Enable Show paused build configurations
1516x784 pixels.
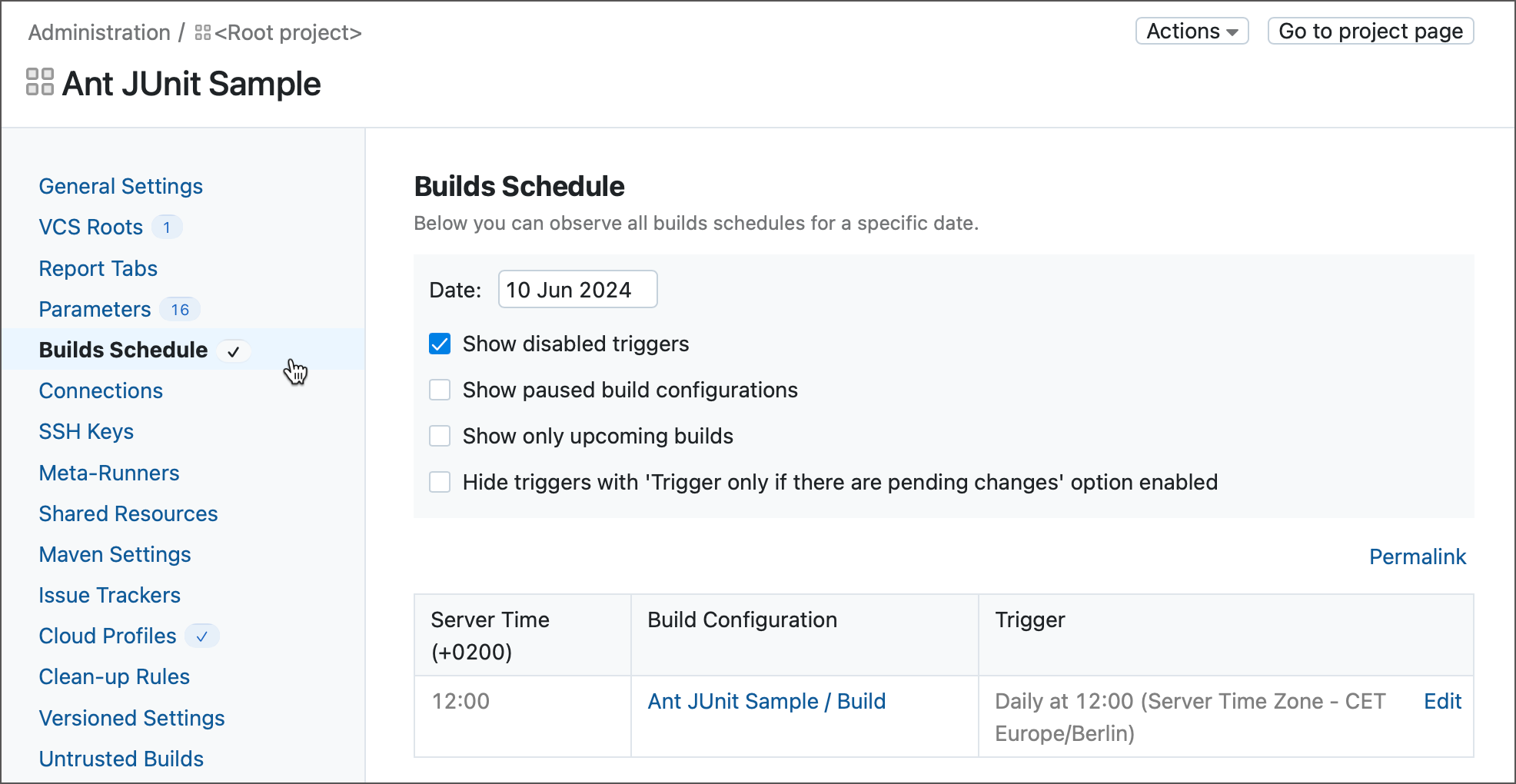[x=440, y=390]
